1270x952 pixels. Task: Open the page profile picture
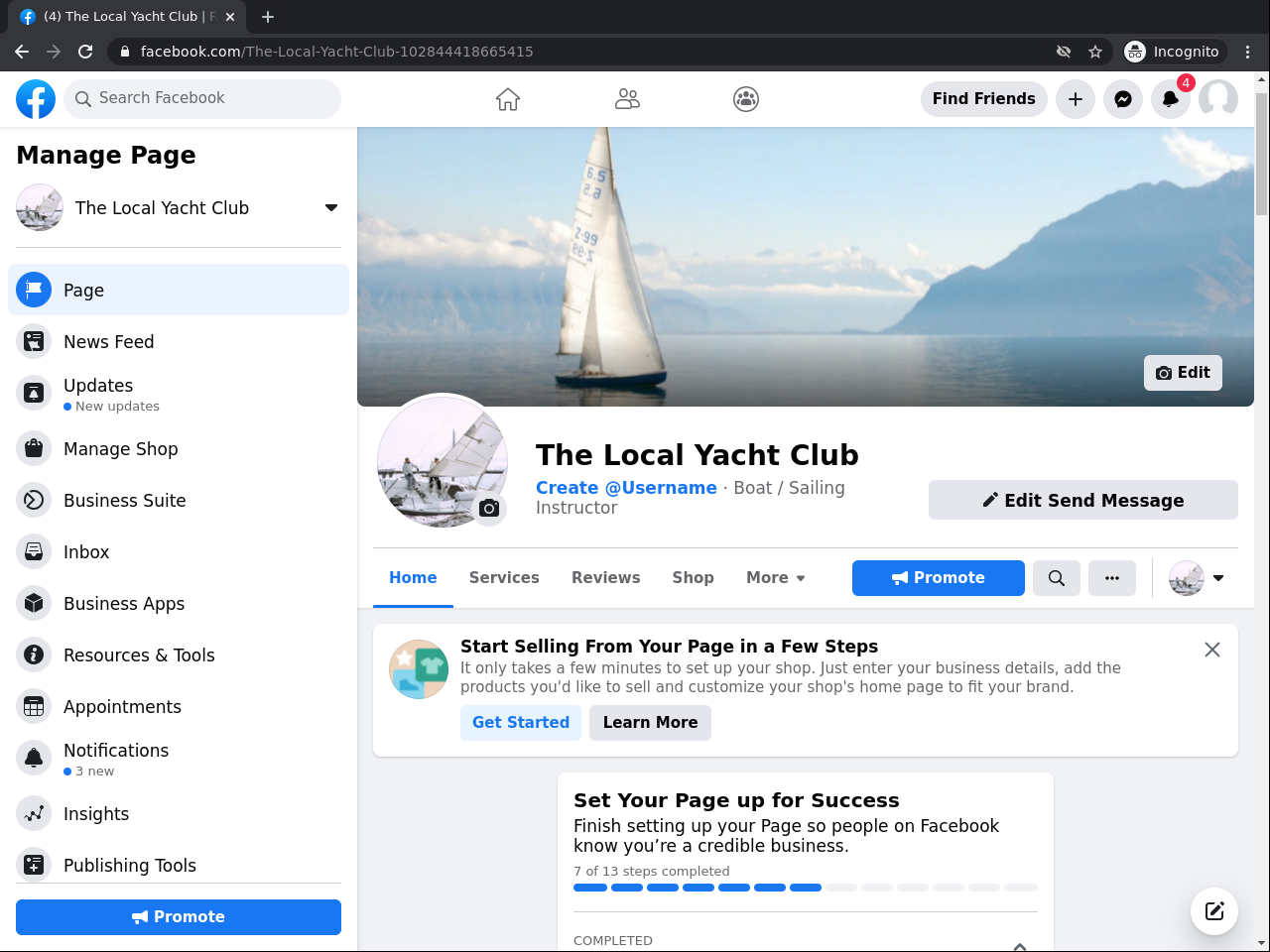pyautogui.click(x=443, y=461)
